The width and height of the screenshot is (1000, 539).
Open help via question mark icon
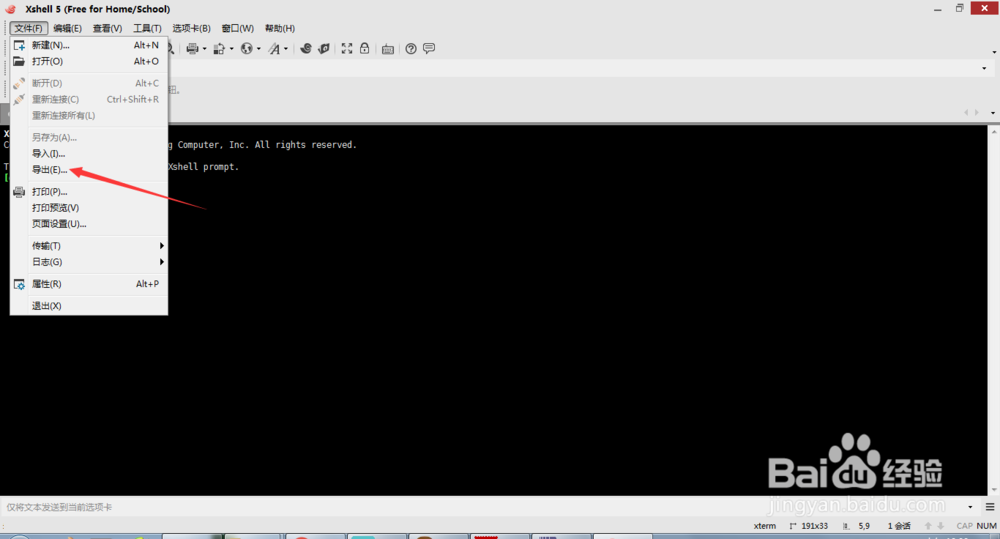click(x=411, y=48)
